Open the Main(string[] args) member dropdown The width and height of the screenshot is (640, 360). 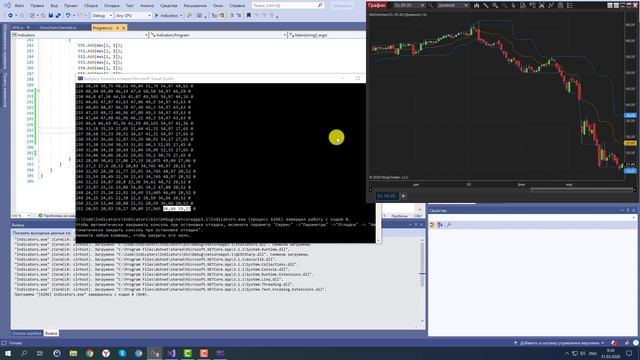(327, 35)
